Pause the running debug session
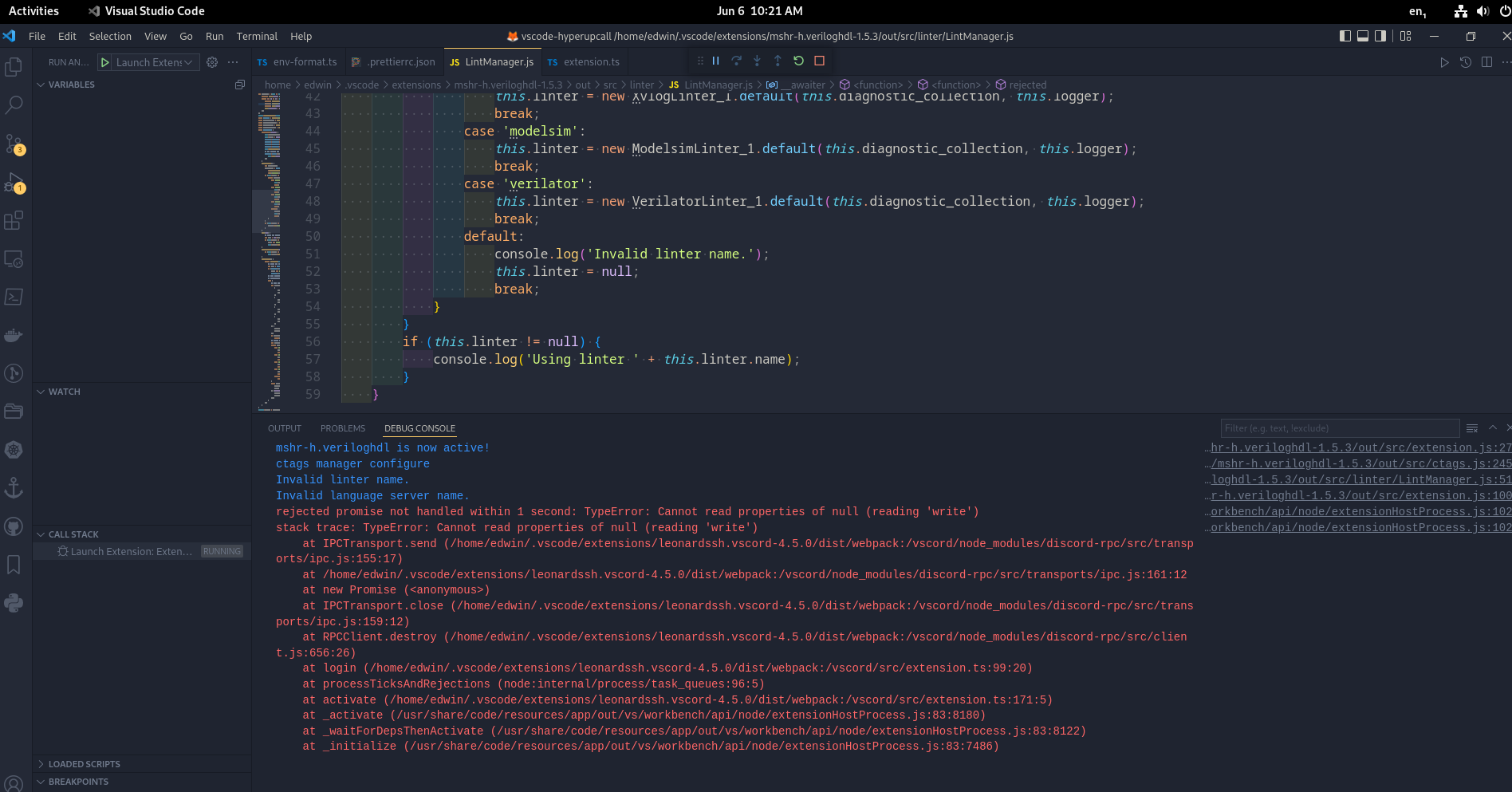Image resolution: width=1512 pixels, height=792 pixels. (715, 60)
